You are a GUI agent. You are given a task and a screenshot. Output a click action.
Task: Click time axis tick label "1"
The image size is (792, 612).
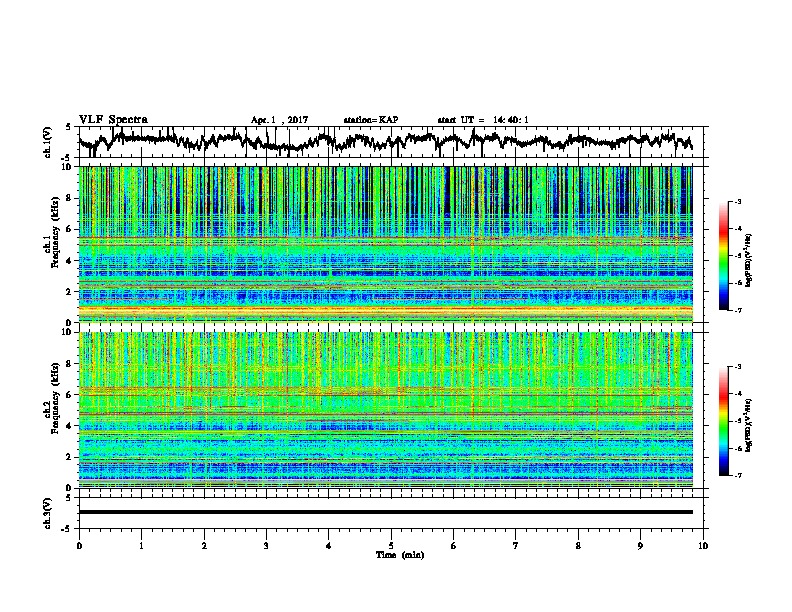click(141, 546)
